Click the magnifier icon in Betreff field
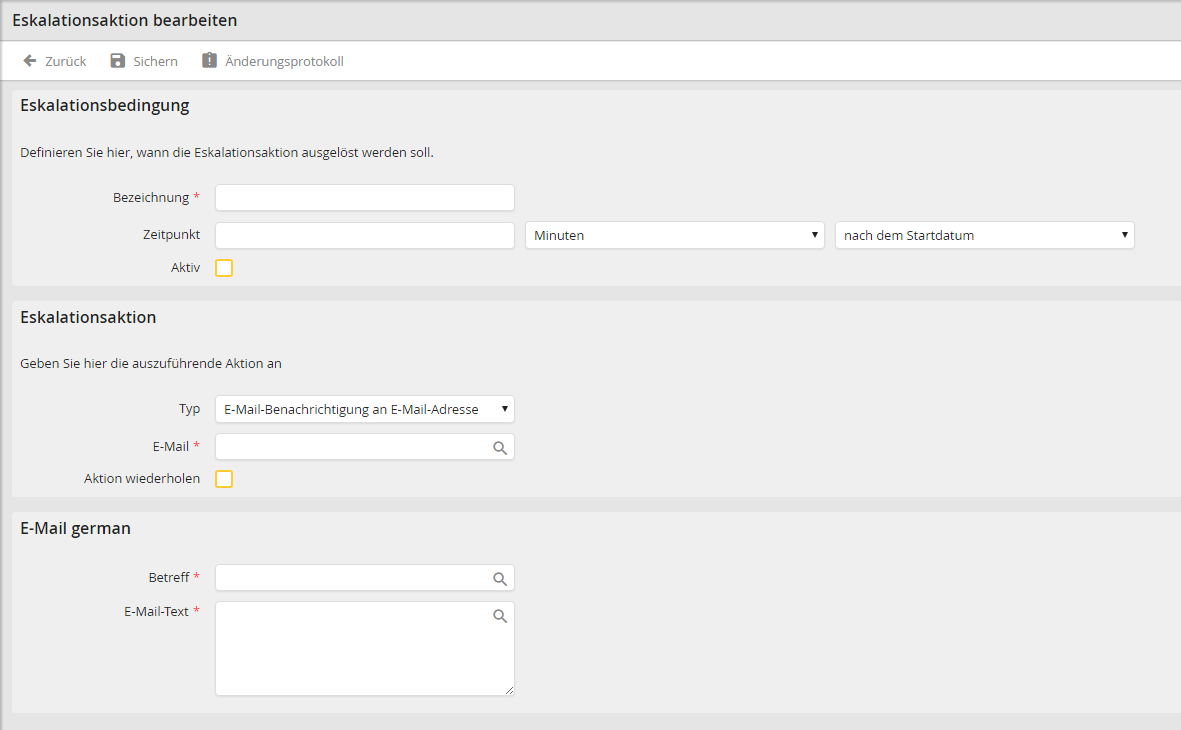This screenshot has height=730, width=1181. pyautogui.click(x=500, y=578)
